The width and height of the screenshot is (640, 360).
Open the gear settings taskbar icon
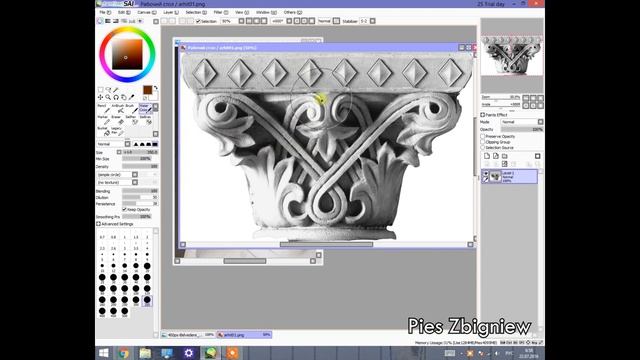pyautogui.click(x=189, y=353)
